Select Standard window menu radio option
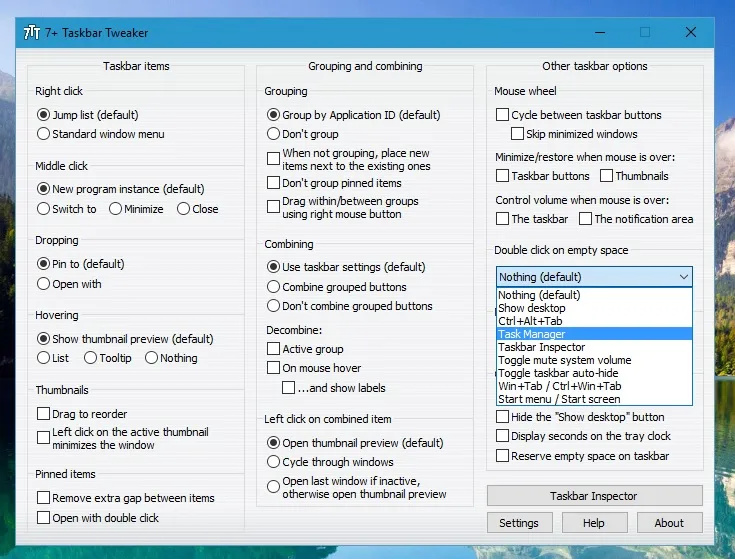The height and width of the screenshot is (559, 735). click(44, 134)
